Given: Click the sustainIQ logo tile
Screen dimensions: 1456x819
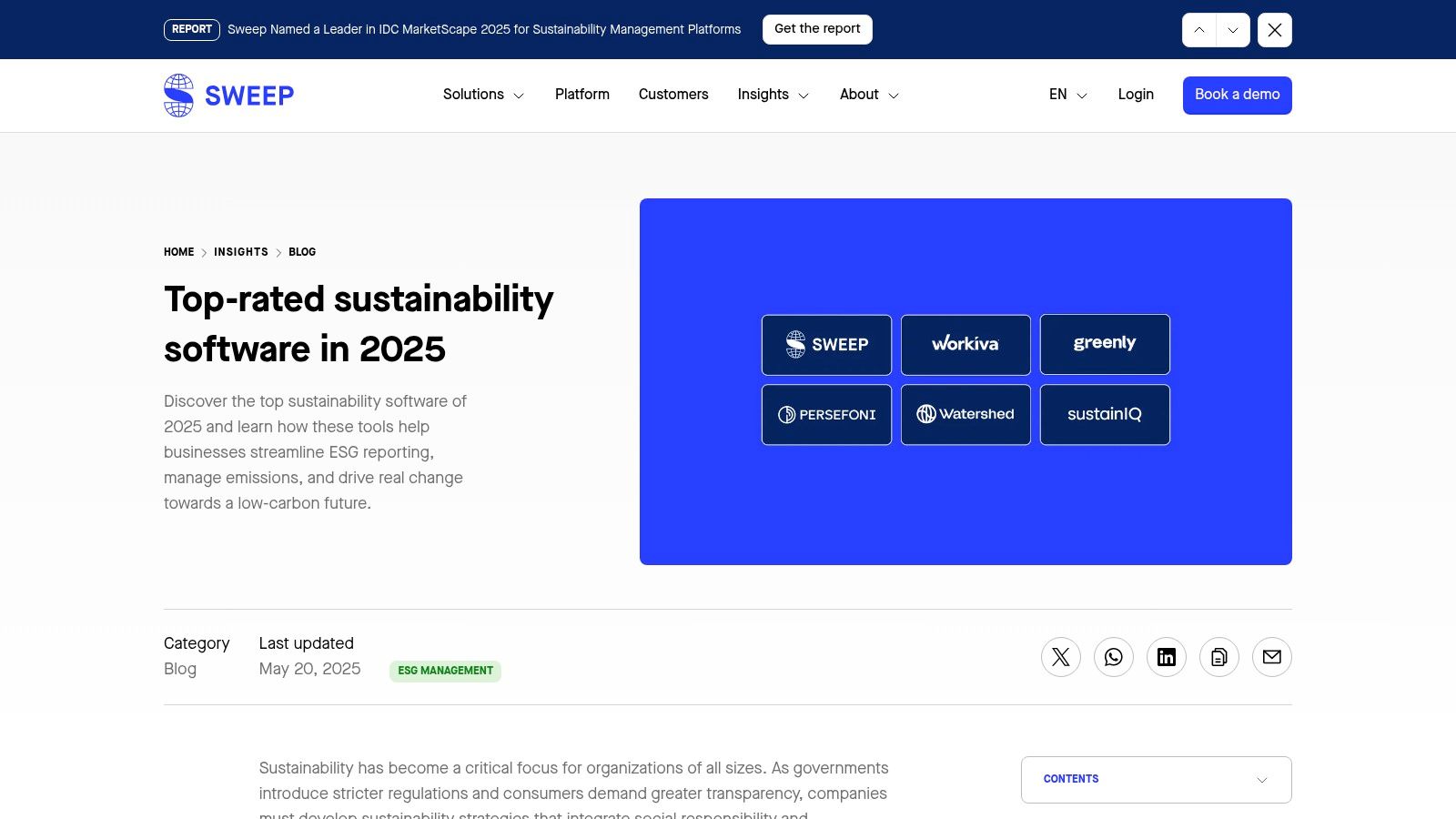Looking at the screenshot, I should tap(1105, 415).
